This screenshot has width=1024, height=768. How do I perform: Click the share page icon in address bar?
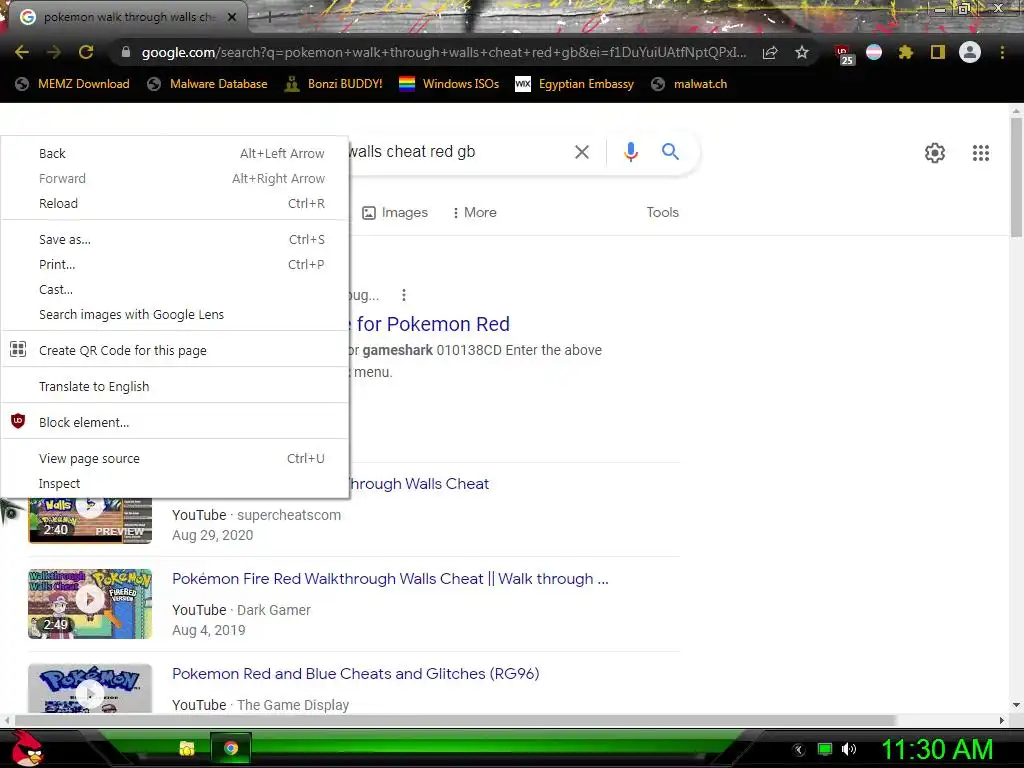(x=770, y=52)
